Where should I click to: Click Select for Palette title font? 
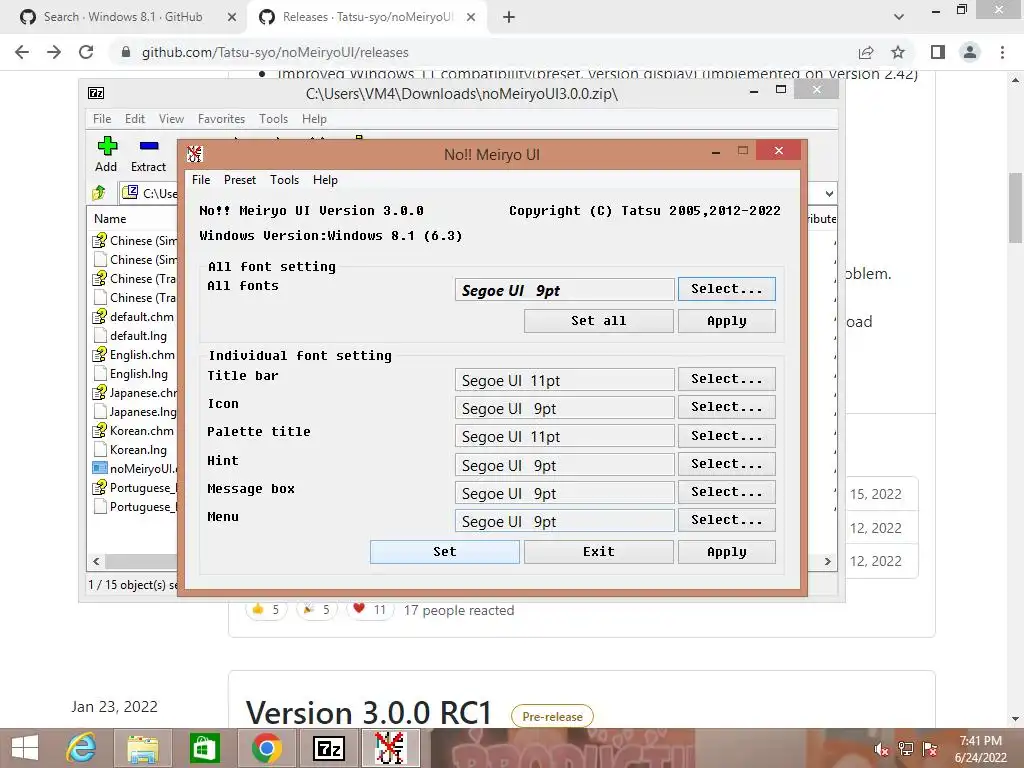pyautogui.click(x=726, y=436)
